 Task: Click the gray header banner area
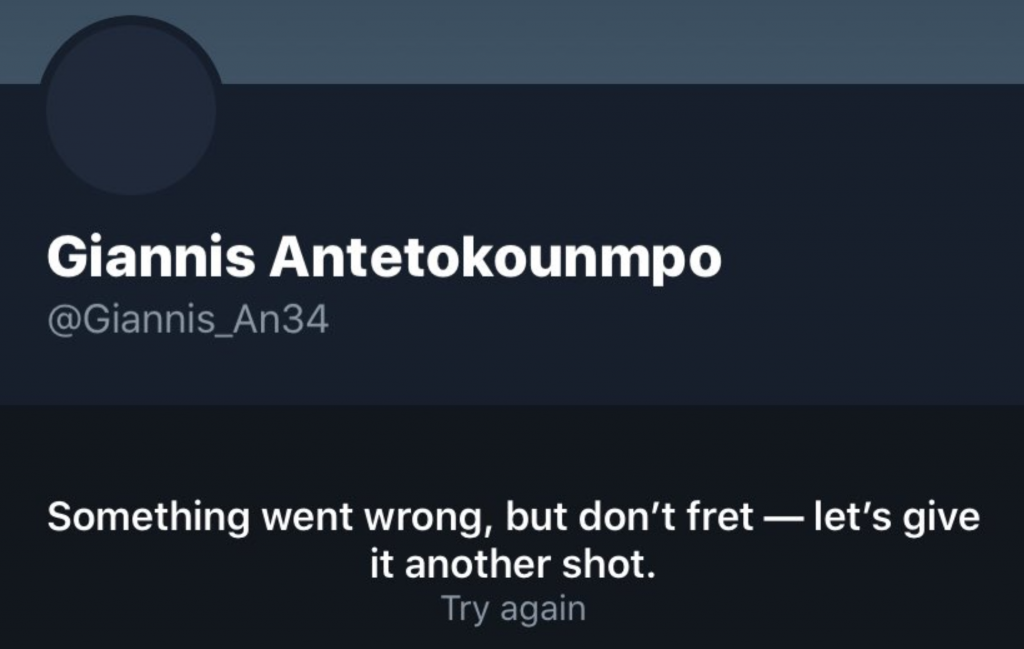pos(600,40)
